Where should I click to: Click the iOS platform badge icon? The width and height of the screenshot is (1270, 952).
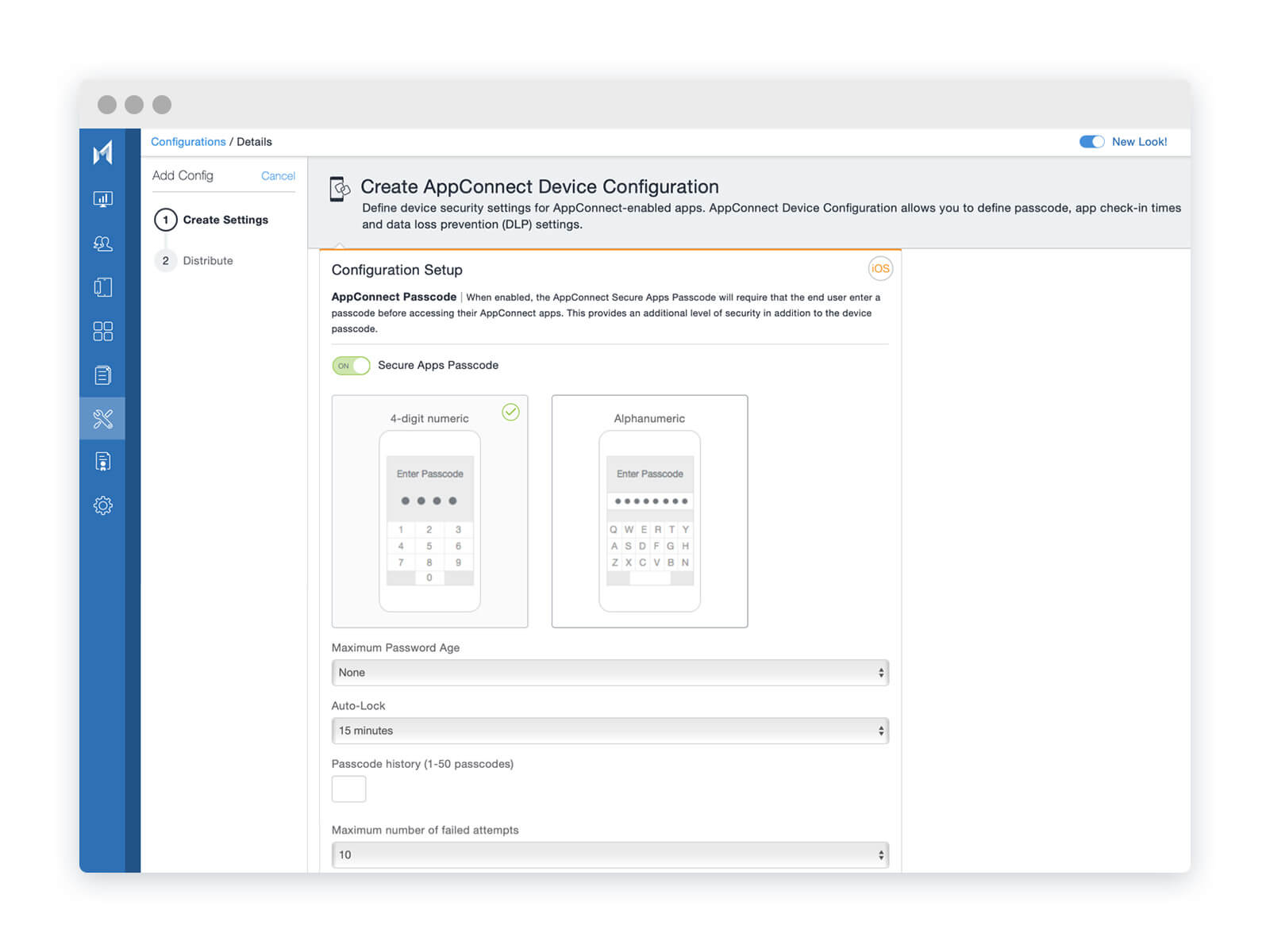click(x=880, y=269)
